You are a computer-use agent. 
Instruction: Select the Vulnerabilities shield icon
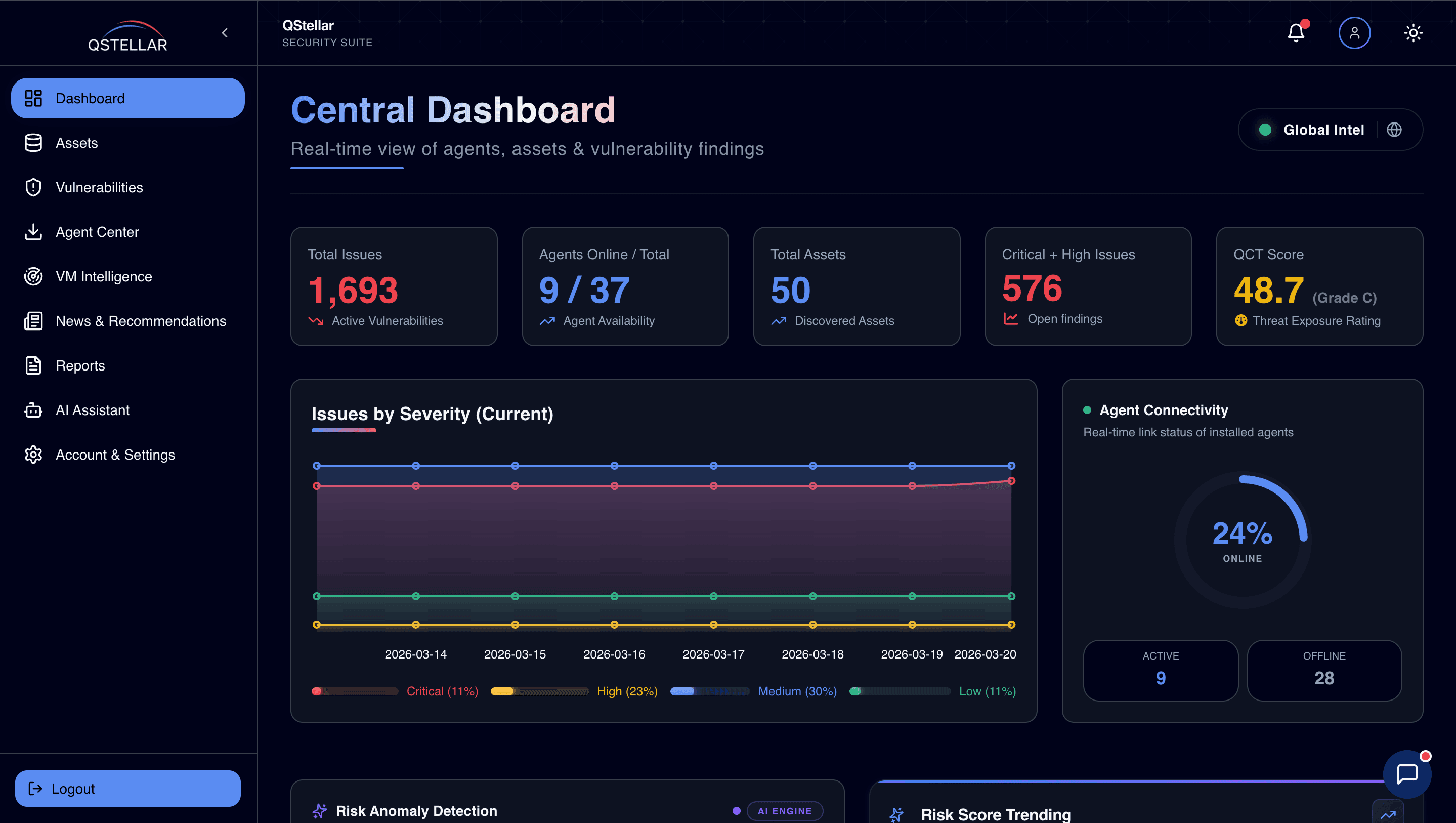[33, 187]
